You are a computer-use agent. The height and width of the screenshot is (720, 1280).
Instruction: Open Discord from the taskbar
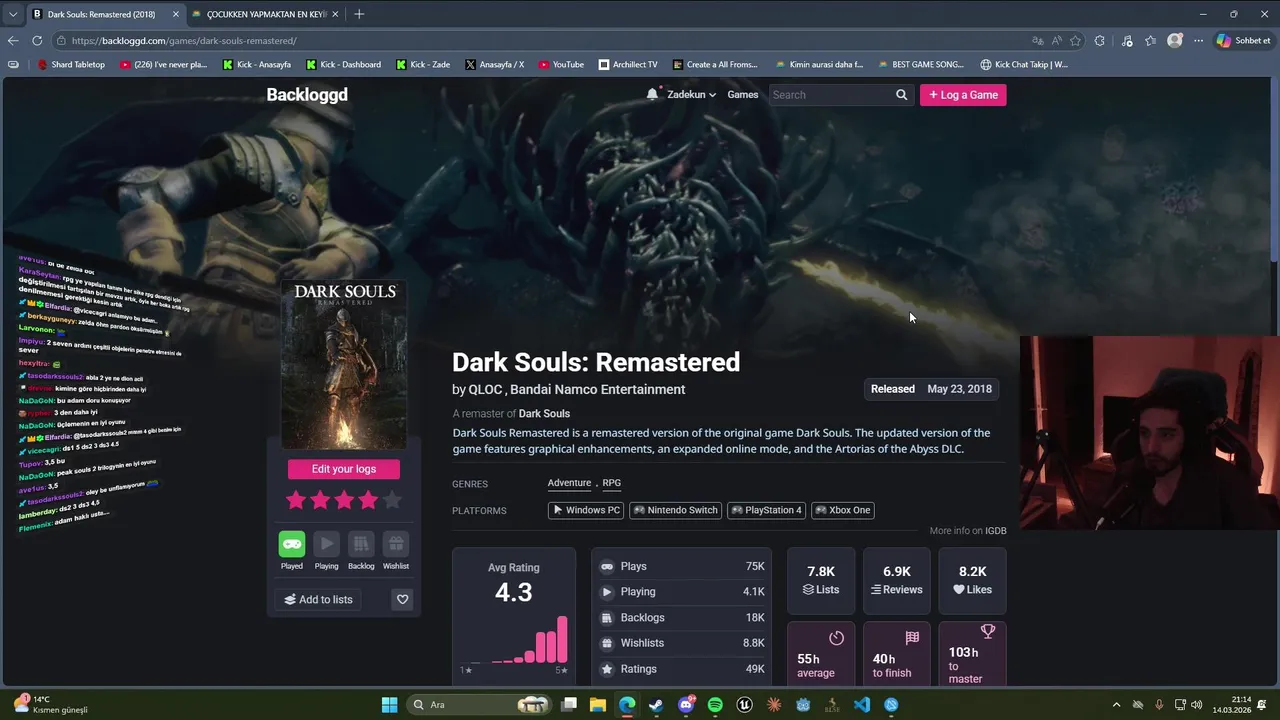(686, 705)
